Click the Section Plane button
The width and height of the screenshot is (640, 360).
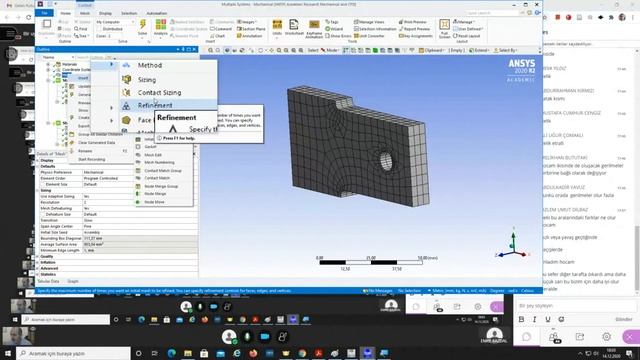(251, 29)
